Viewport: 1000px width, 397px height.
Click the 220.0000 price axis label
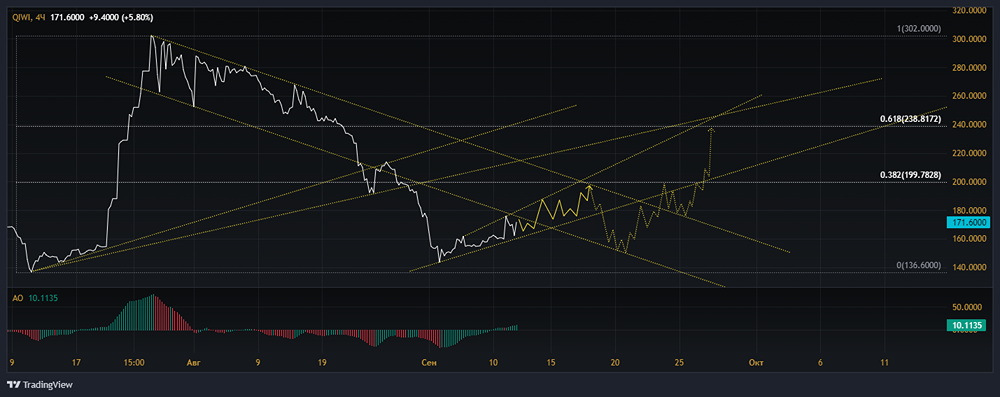968,153
